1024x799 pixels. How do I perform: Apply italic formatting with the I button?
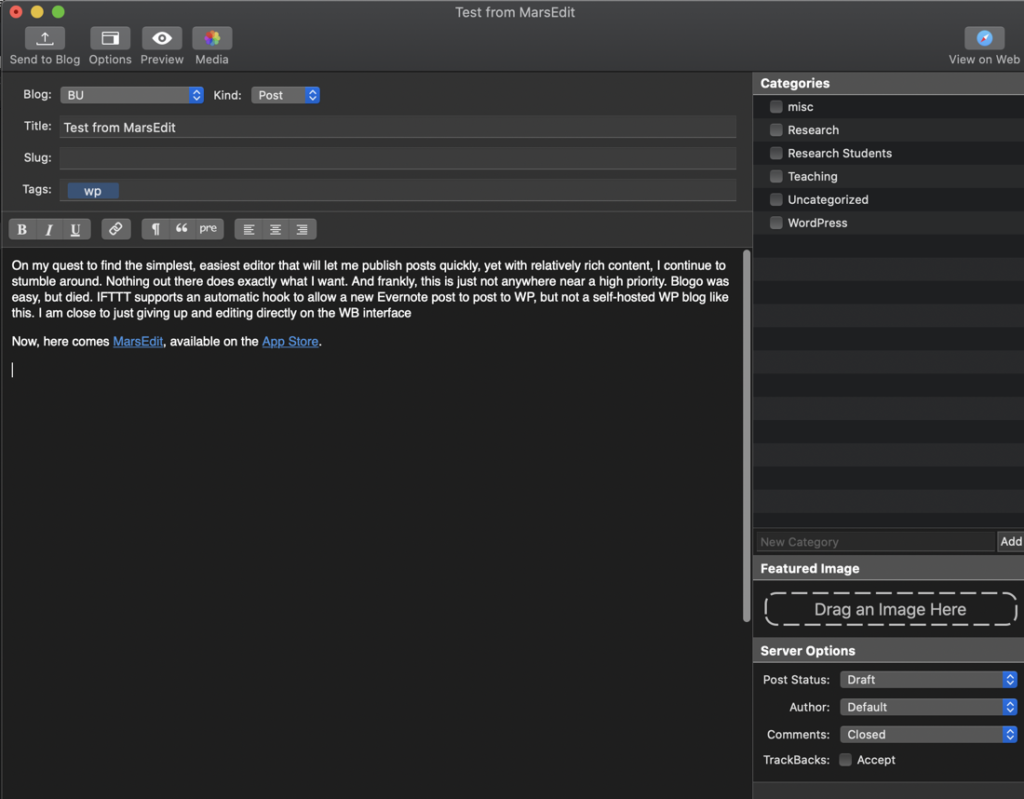49,229
